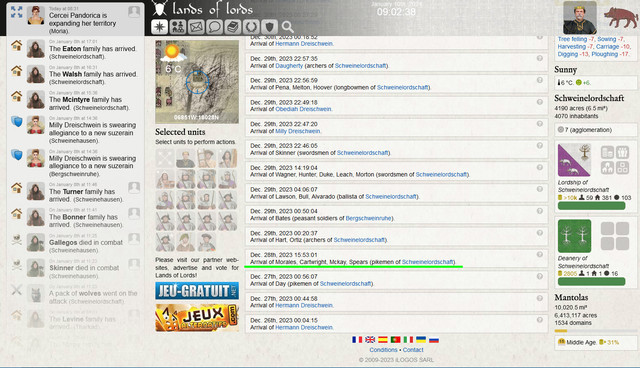Select the man in black robe unit
The height and width of the screenshot is (368, 640).
pyautogui.click(x=185, y=158)
